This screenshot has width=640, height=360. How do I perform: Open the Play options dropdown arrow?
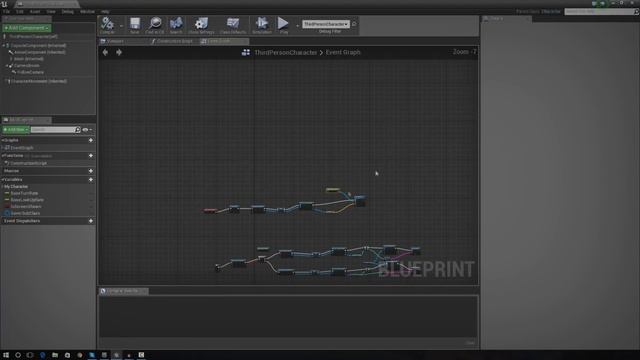(x=297, y=26)
